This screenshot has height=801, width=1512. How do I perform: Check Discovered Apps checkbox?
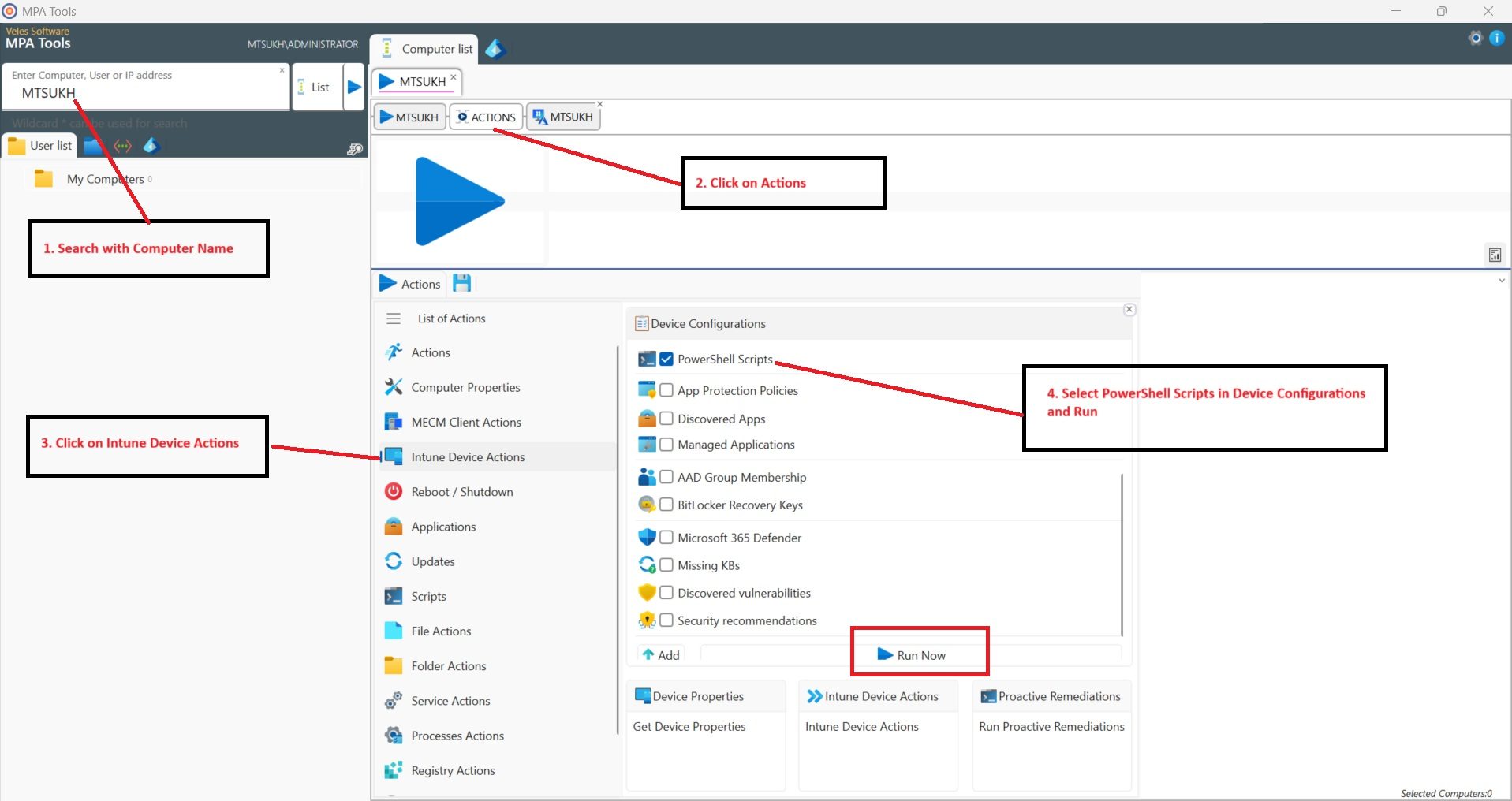pyautogui.click(x=666, y=419)
